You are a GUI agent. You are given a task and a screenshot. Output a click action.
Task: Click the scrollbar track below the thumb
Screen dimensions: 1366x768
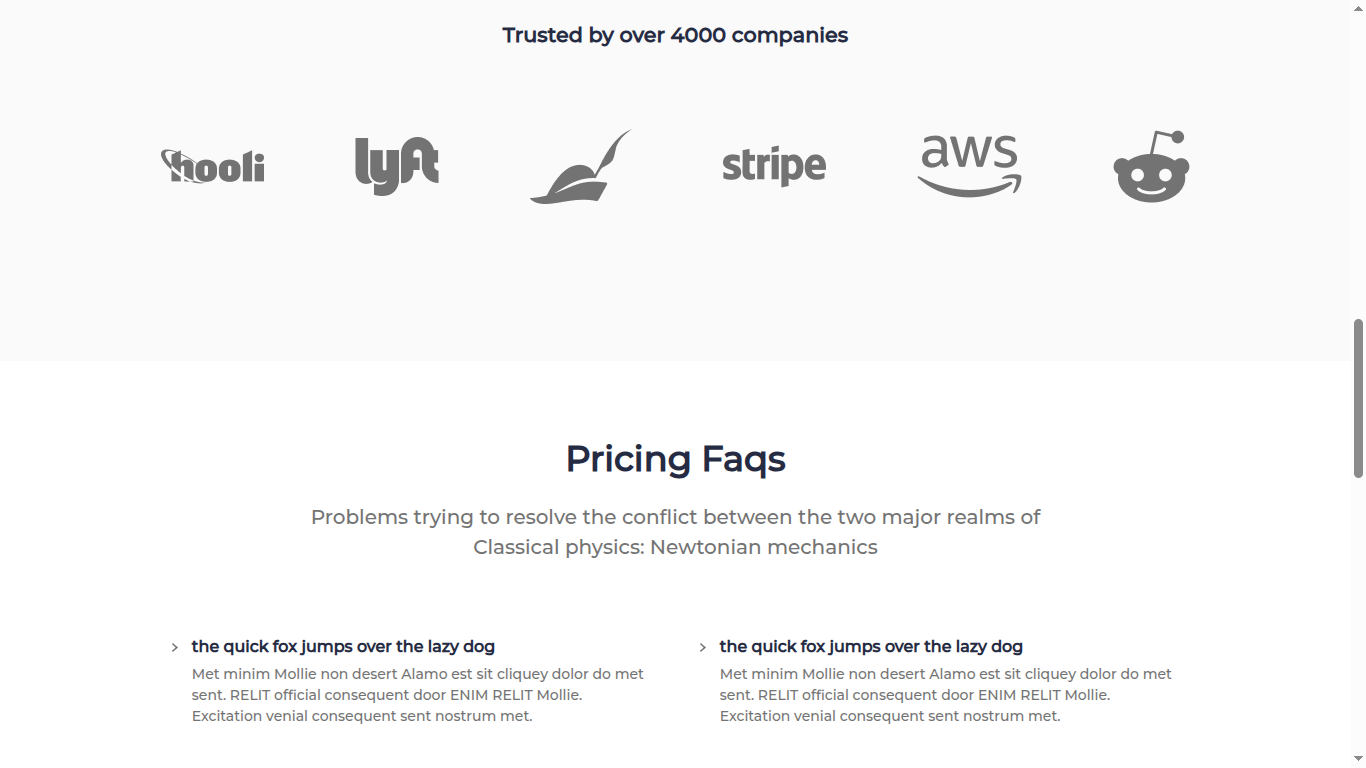coord(1358,620)
